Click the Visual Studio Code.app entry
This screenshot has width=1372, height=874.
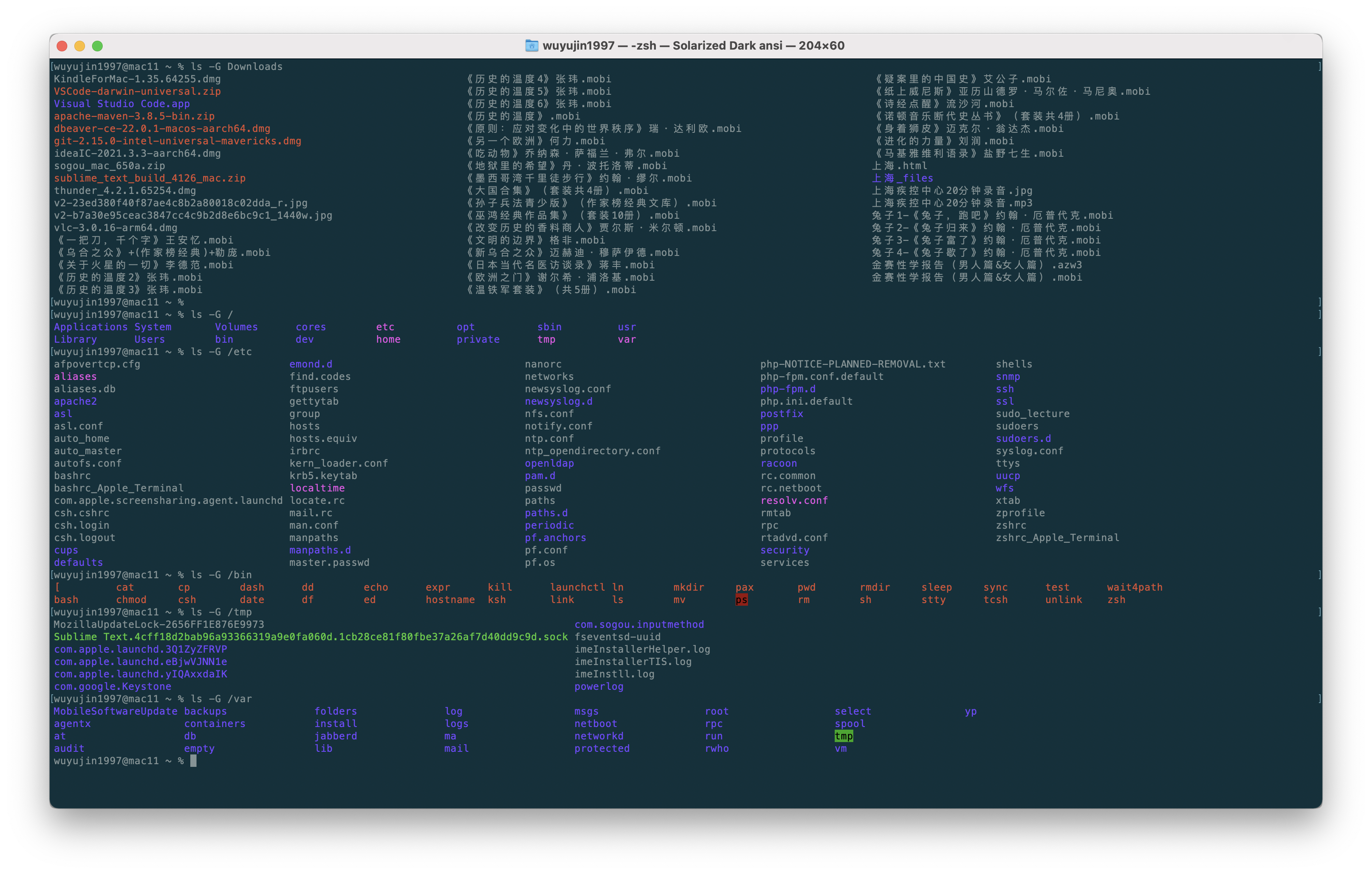[121, 104]
